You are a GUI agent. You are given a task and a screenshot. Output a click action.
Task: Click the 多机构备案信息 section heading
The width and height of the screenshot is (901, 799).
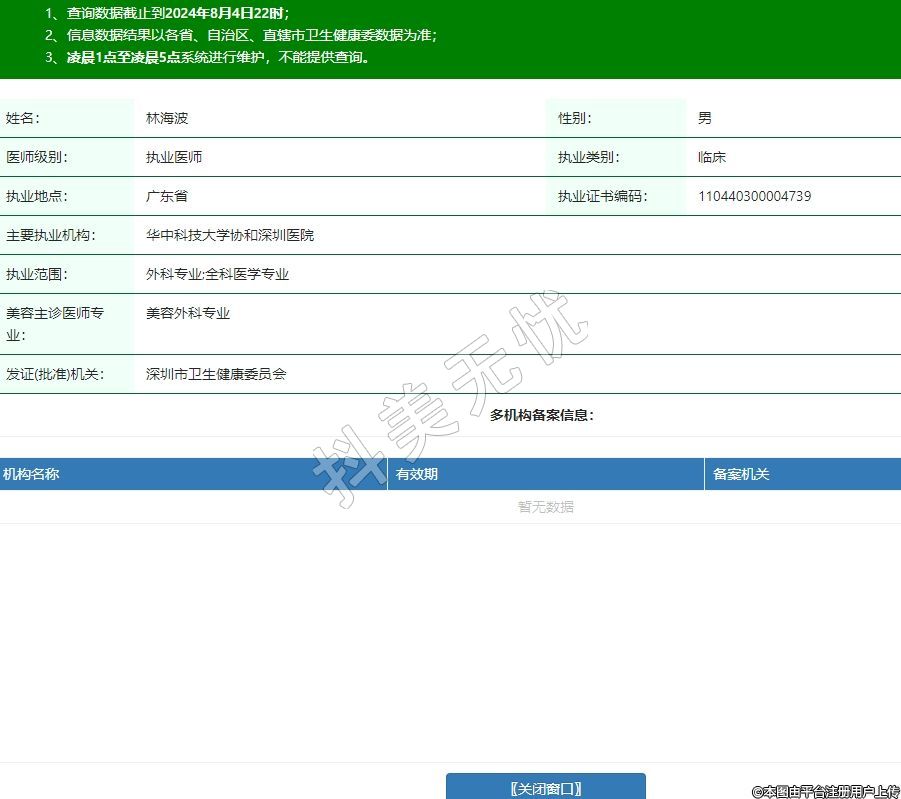[x=542, y=415]
